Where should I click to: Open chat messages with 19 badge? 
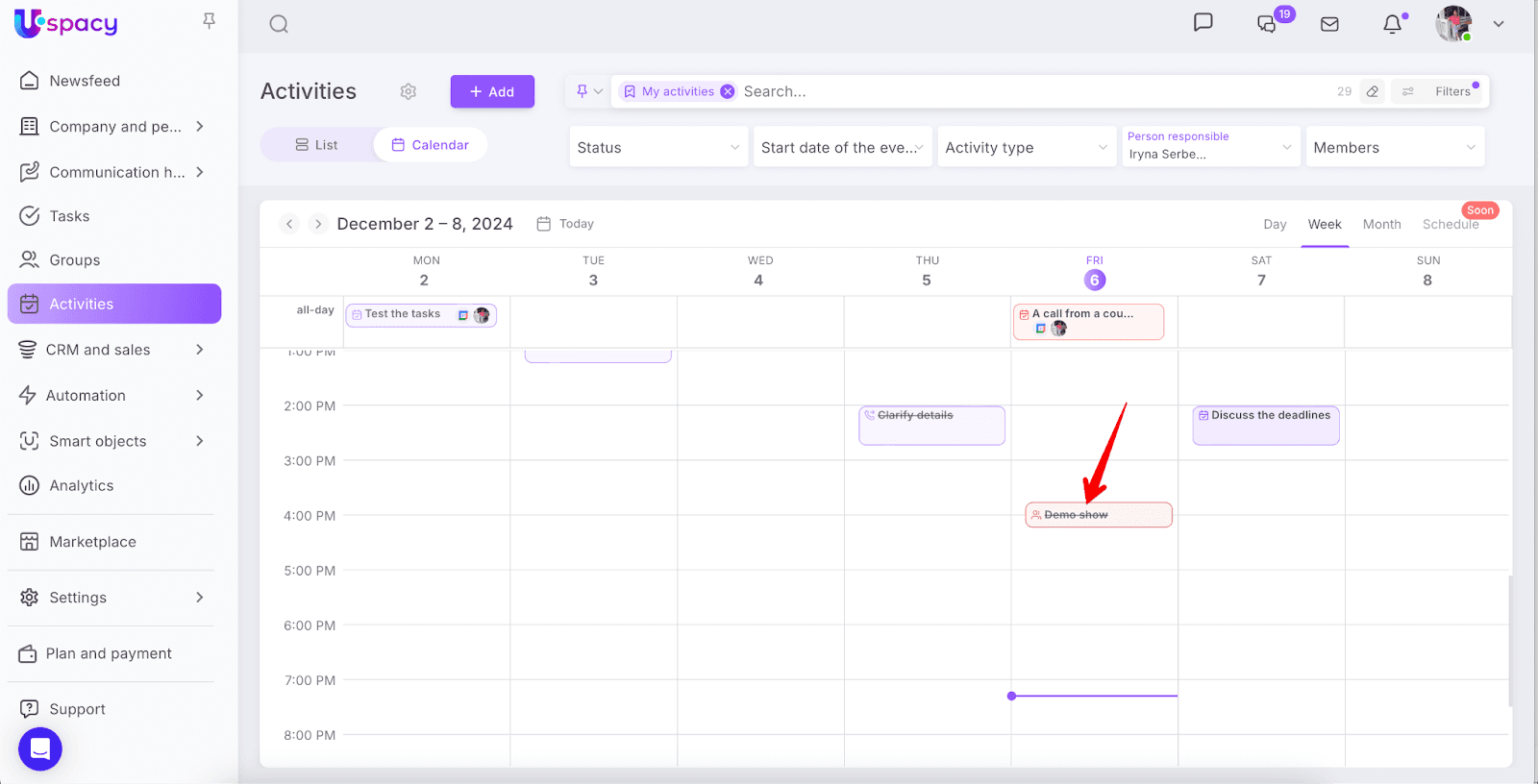point(1268,24)
